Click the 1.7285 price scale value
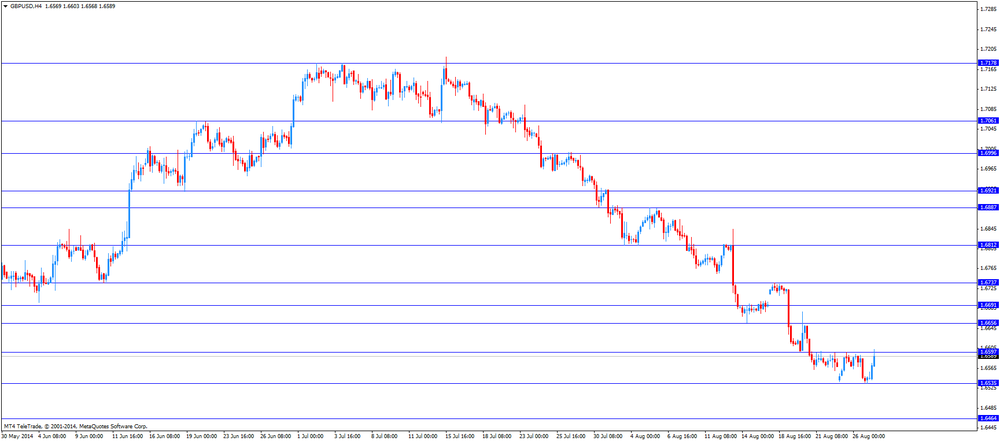 pyautogui.click(x=989, y=9)
